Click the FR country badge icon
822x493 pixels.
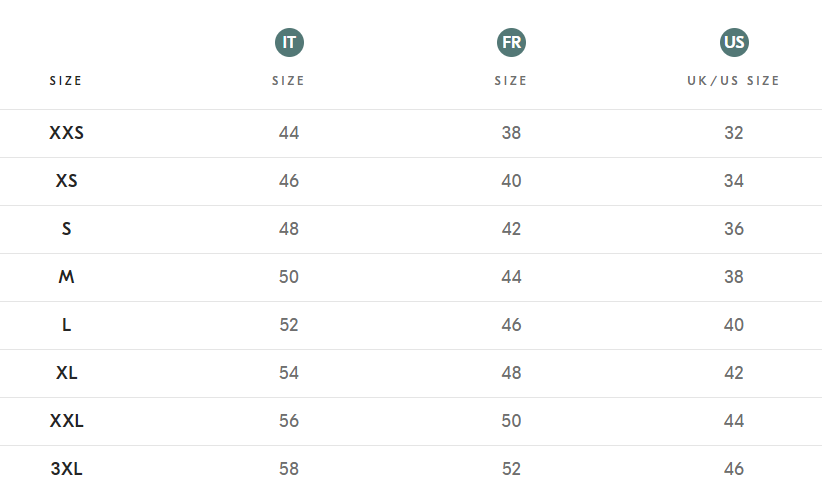tap(511, 42)
